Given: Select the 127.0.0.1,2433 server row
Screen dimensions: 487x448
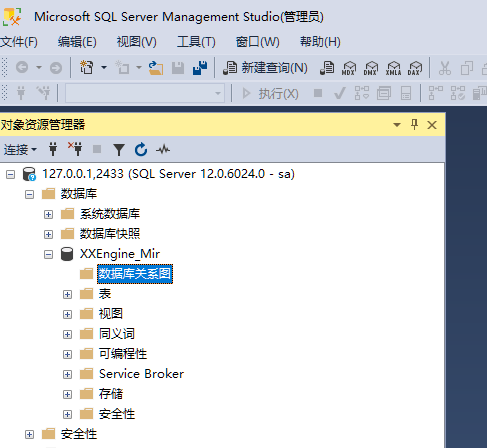Looking at the screenshot, I should point(168,174).
